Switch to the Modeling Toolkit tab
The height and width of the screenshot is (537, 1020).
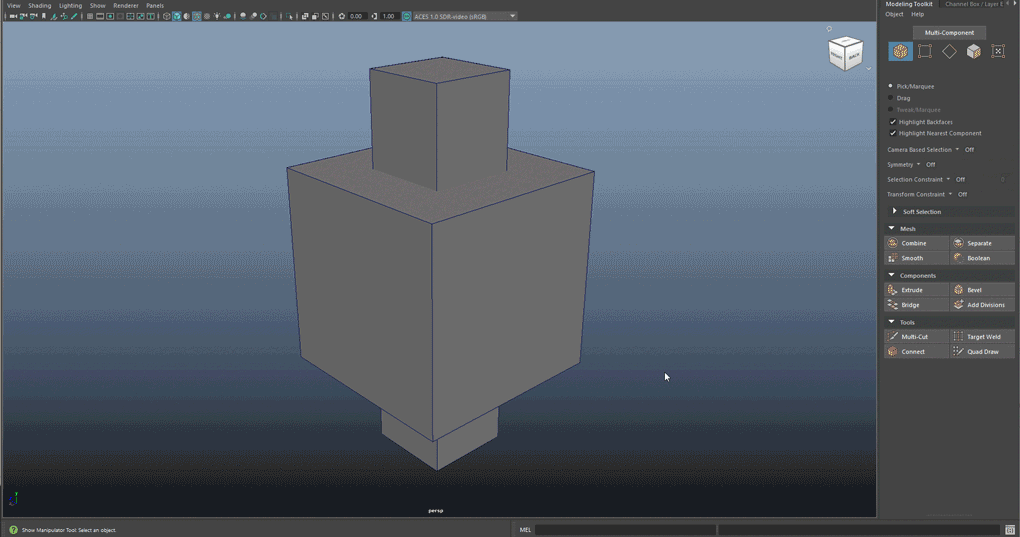pyautogui.click(x=909, y=4)
